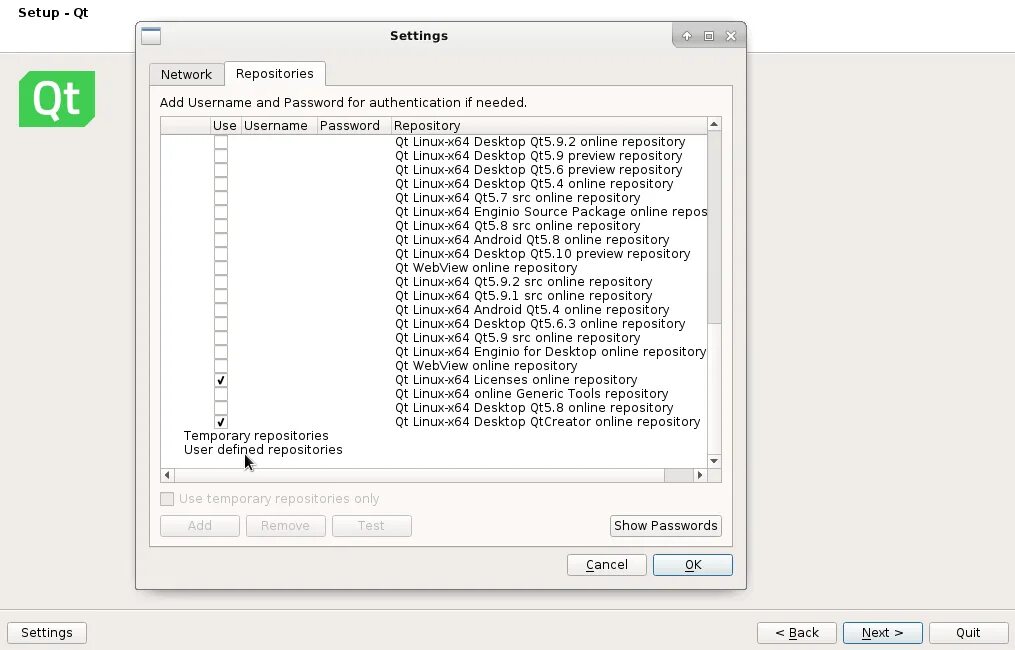Click the horizontal scrollbar left arrow
The image size is (1015, 650).
(167, 475)
